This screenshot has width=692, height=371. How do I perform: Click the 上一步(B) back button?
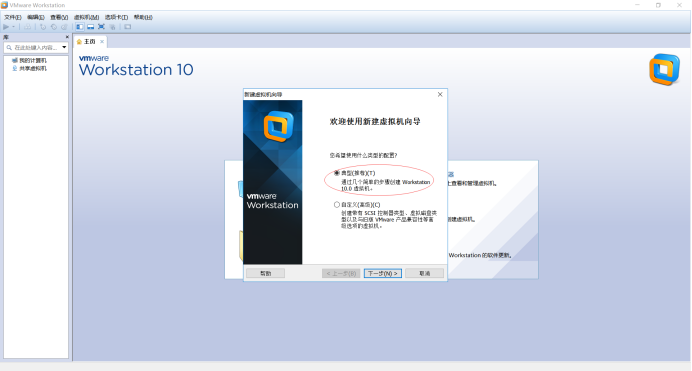341,274
